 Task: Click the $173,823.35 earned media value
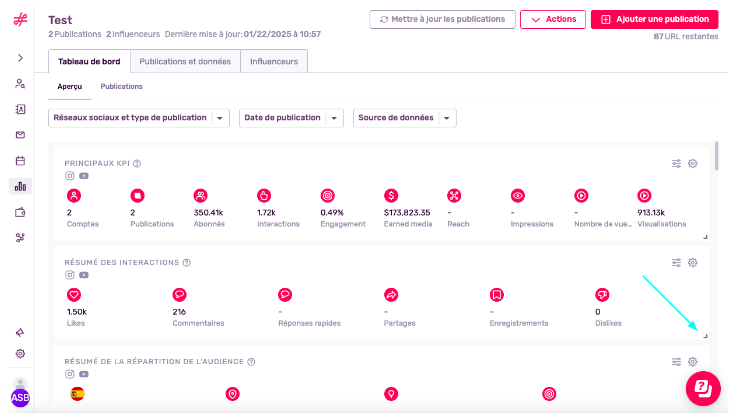pos(407,213)
